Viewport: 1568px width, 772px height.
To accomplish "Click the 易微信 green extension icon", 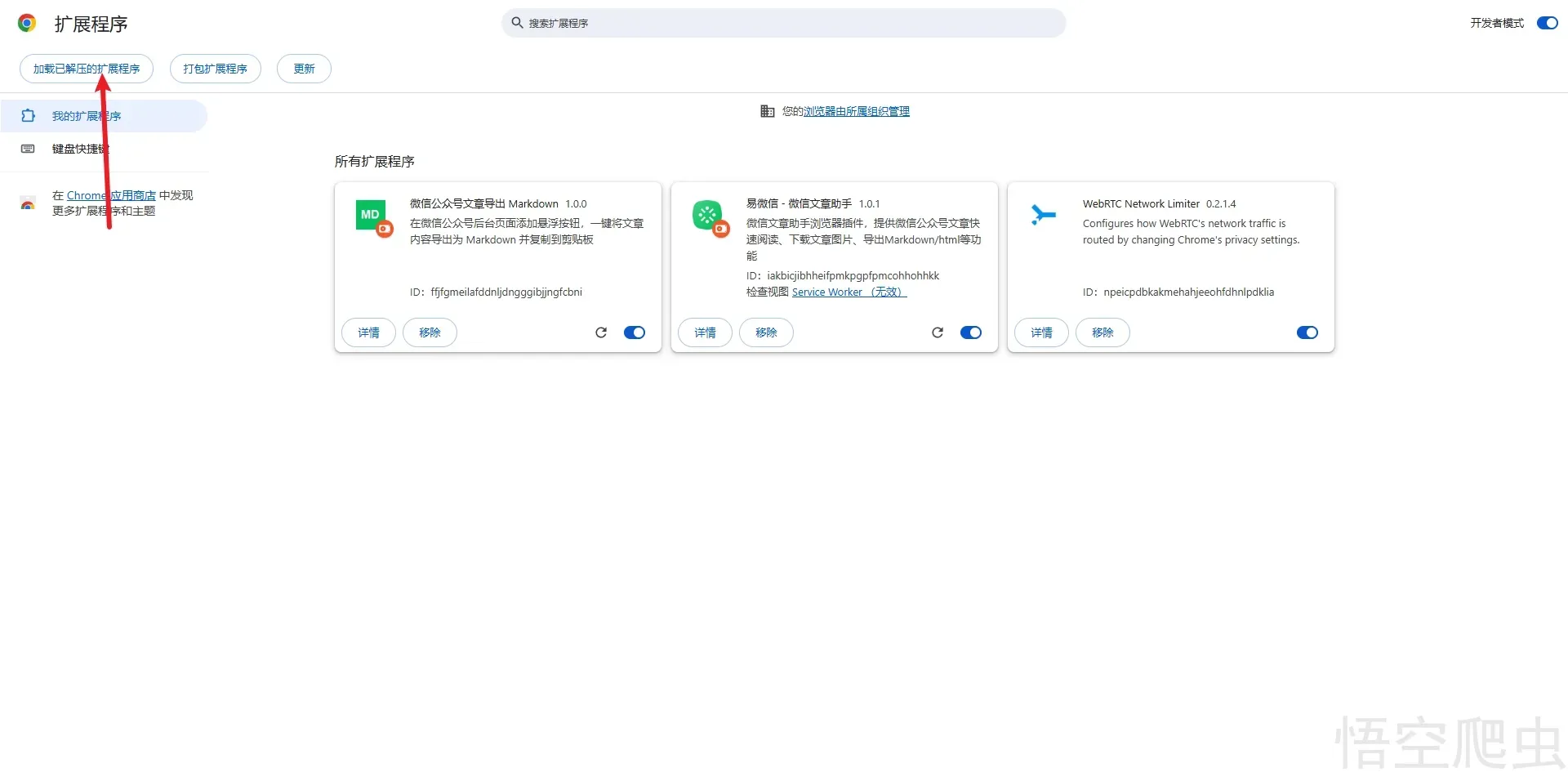I will 708,216.
